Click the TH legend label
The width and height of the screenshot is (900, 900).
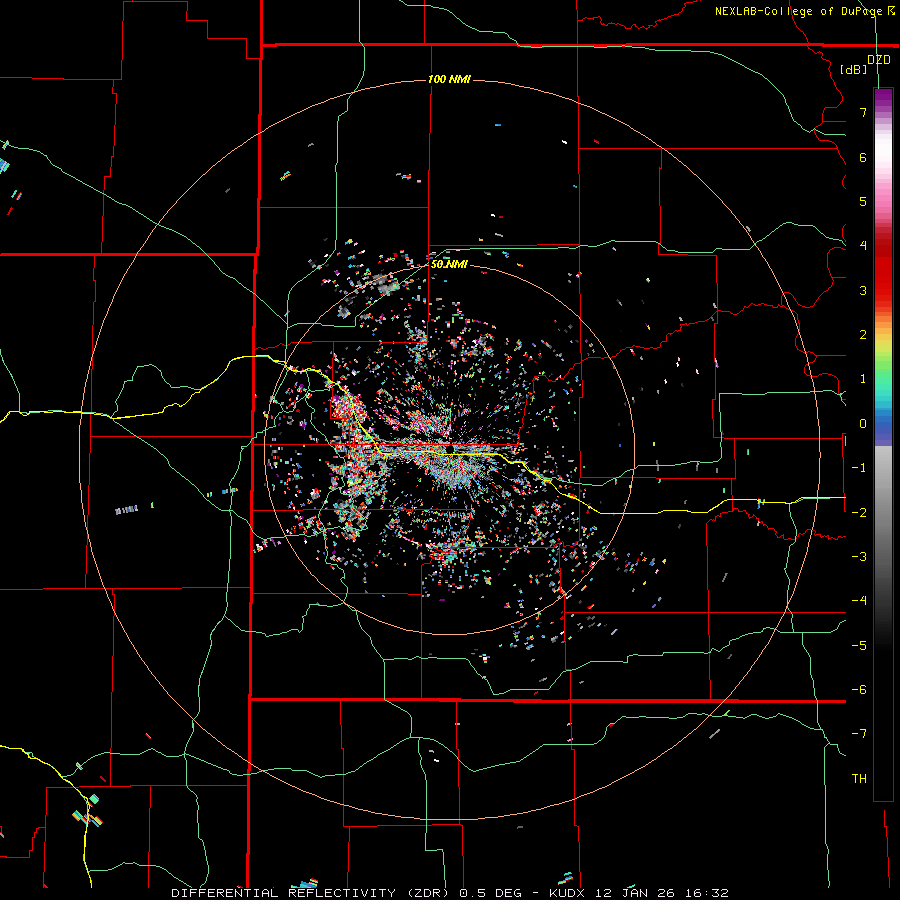coord(859,779)
